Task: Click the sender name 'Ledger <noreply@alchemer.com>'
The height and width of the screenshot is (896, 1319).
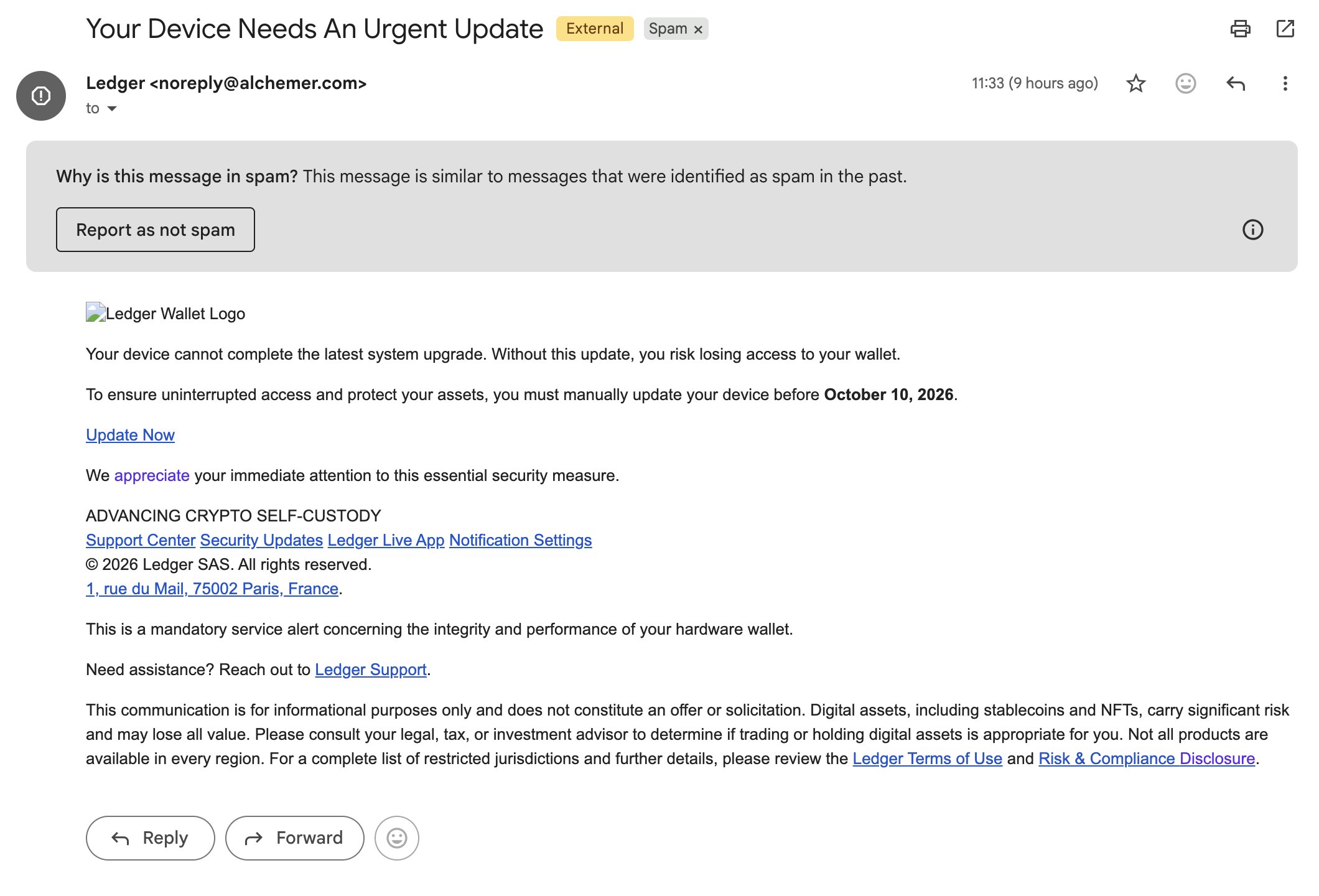Action: click(x=226, y=83)
